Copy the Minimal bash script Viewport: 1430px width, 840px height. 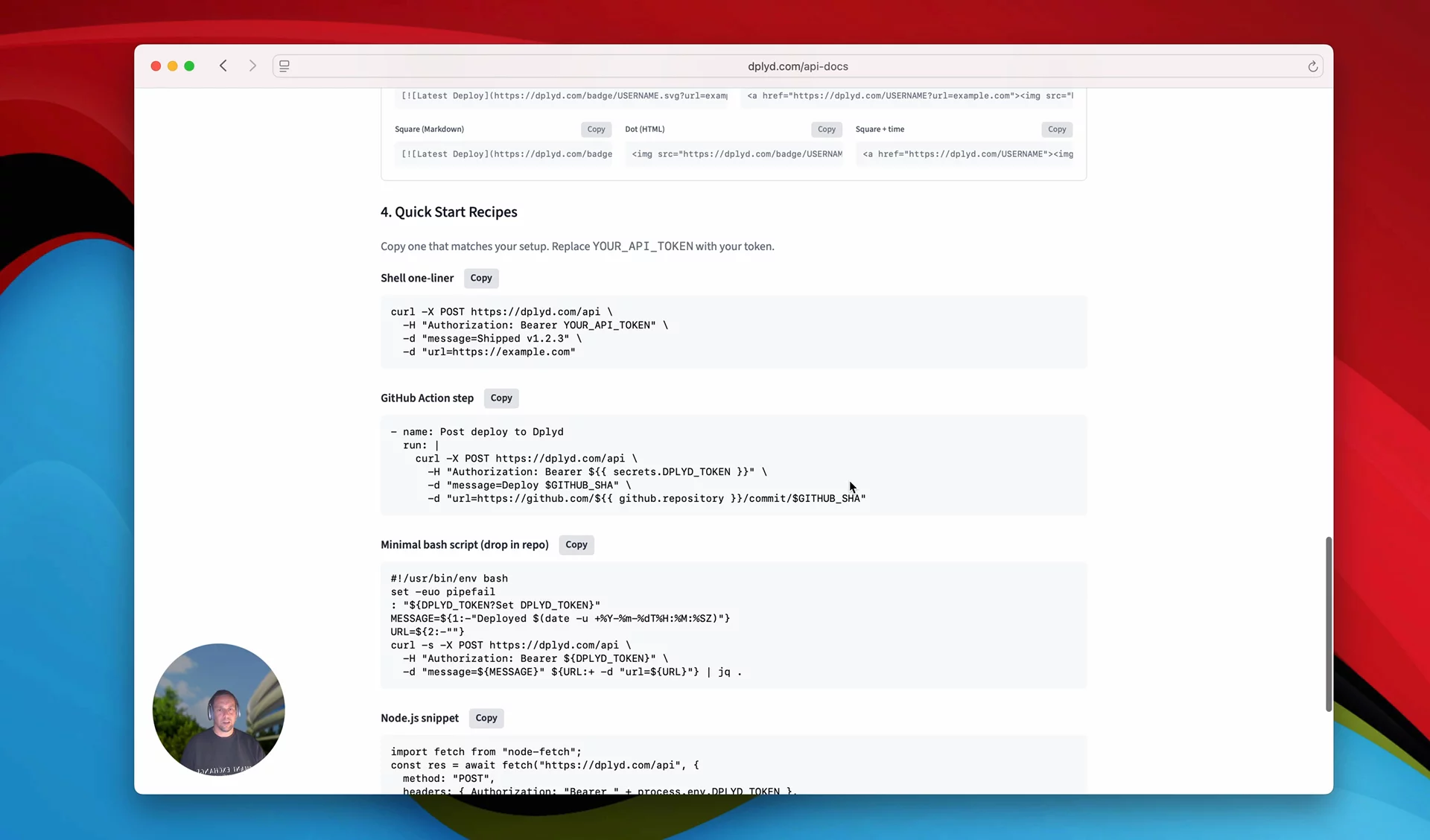coord(576,544)
